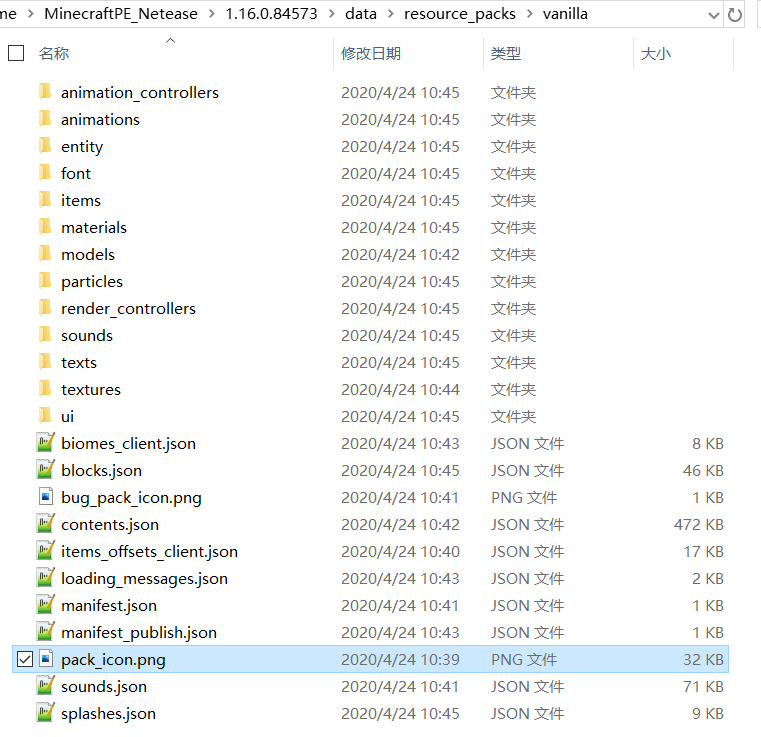The width and height of the screenshot is (761, 737).
Task: Click the animation_controllers folder icon
Action: click(45, 92)
